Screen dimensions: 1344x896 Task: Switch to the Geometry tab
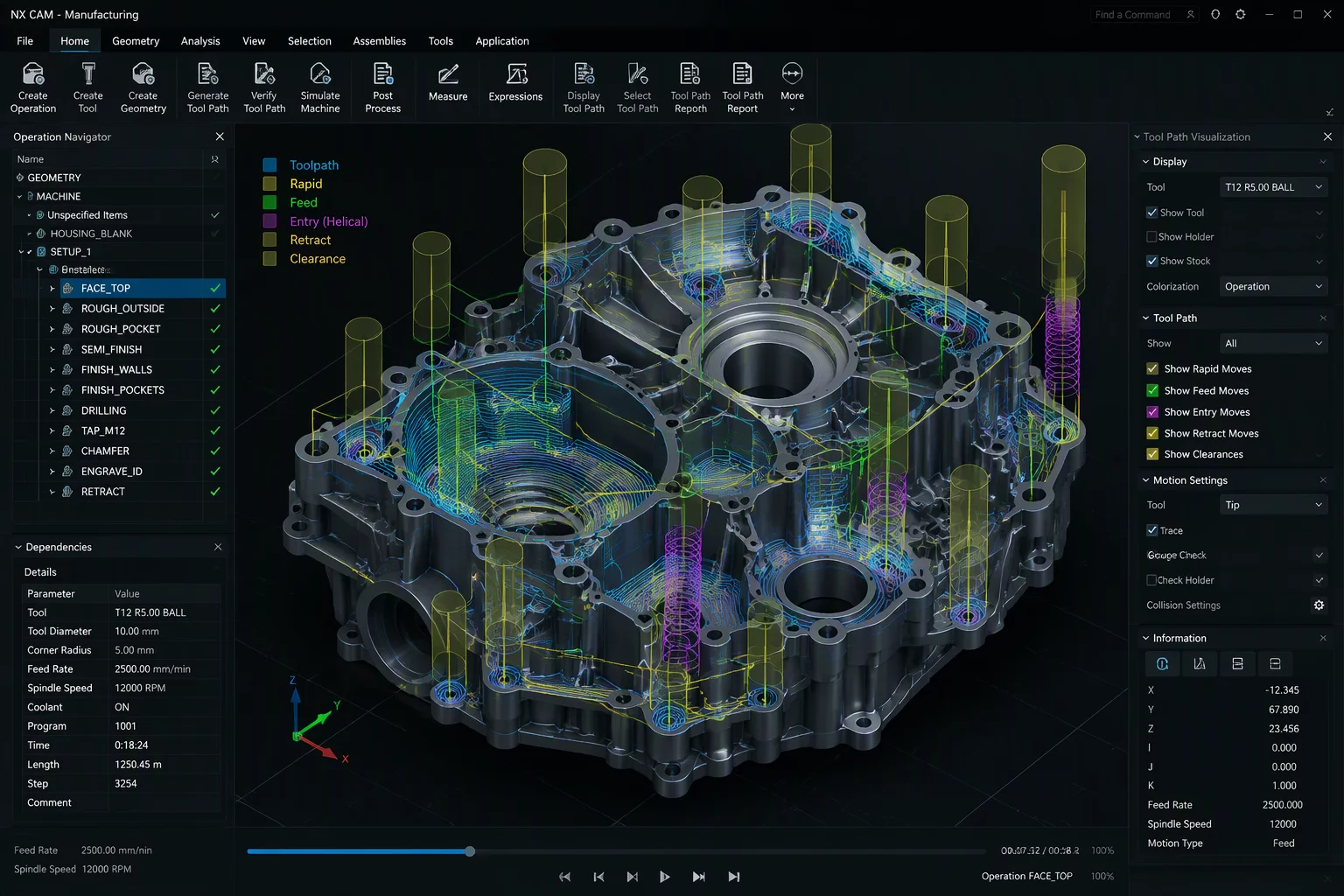(x=136, y=41)
